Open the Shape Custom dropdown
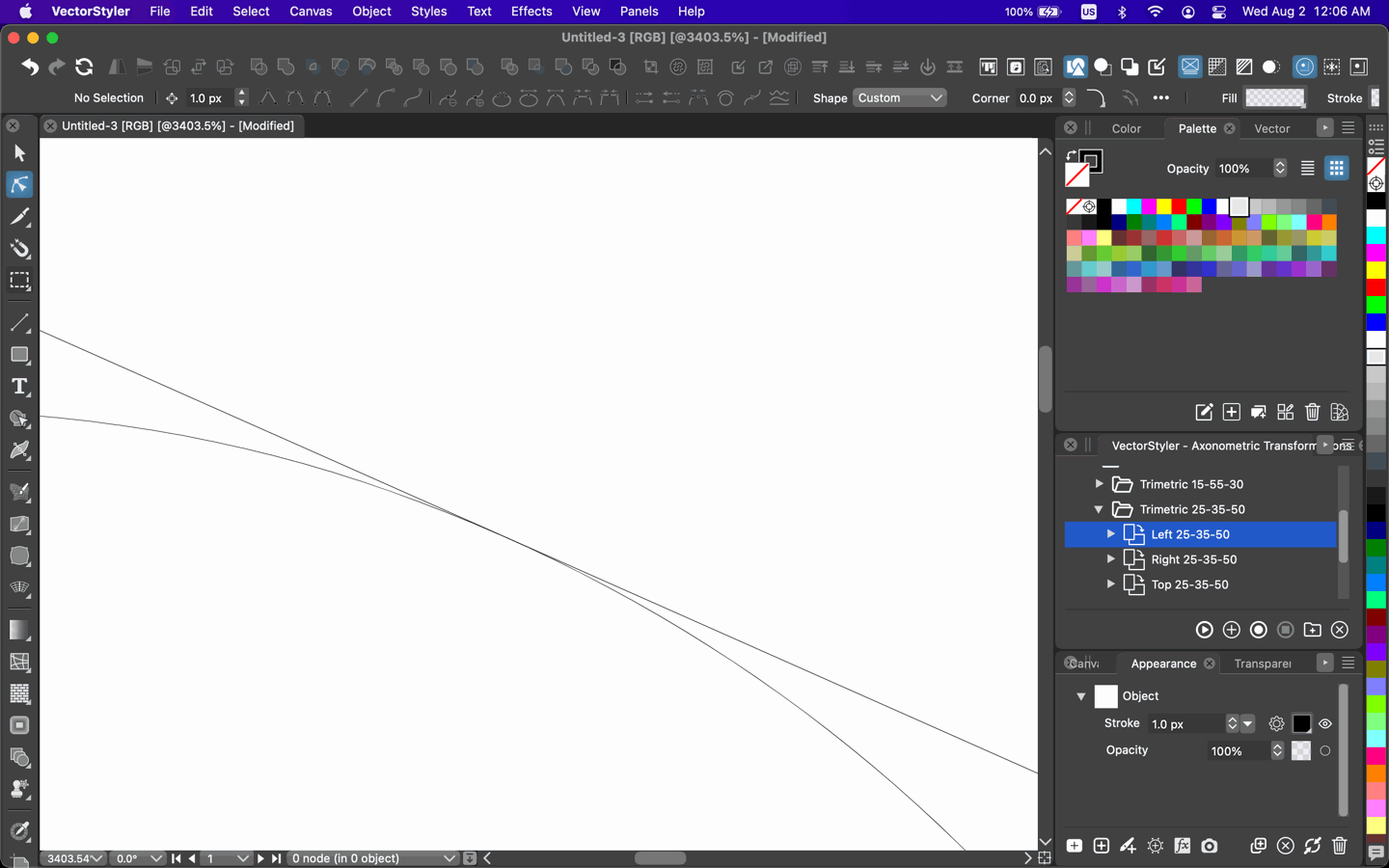 pos(899,98)
